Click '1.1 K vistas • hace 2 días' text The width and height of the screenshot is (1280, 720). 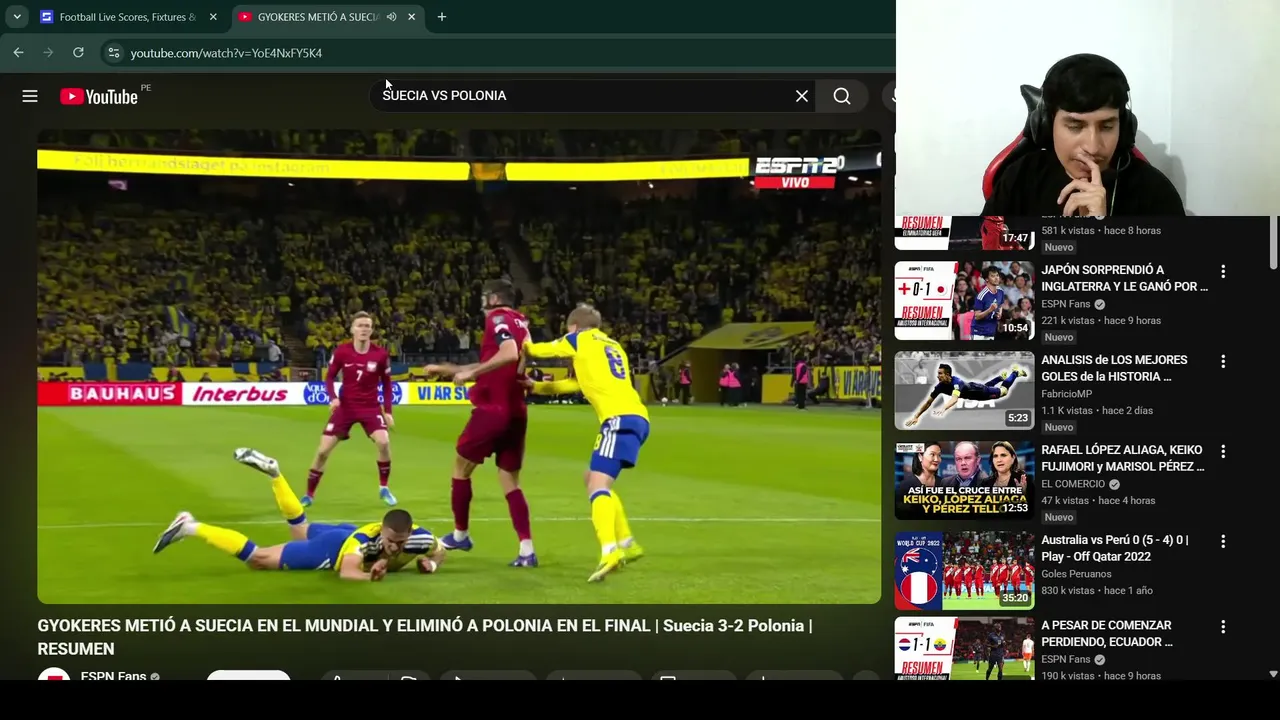coord(1097,411)
